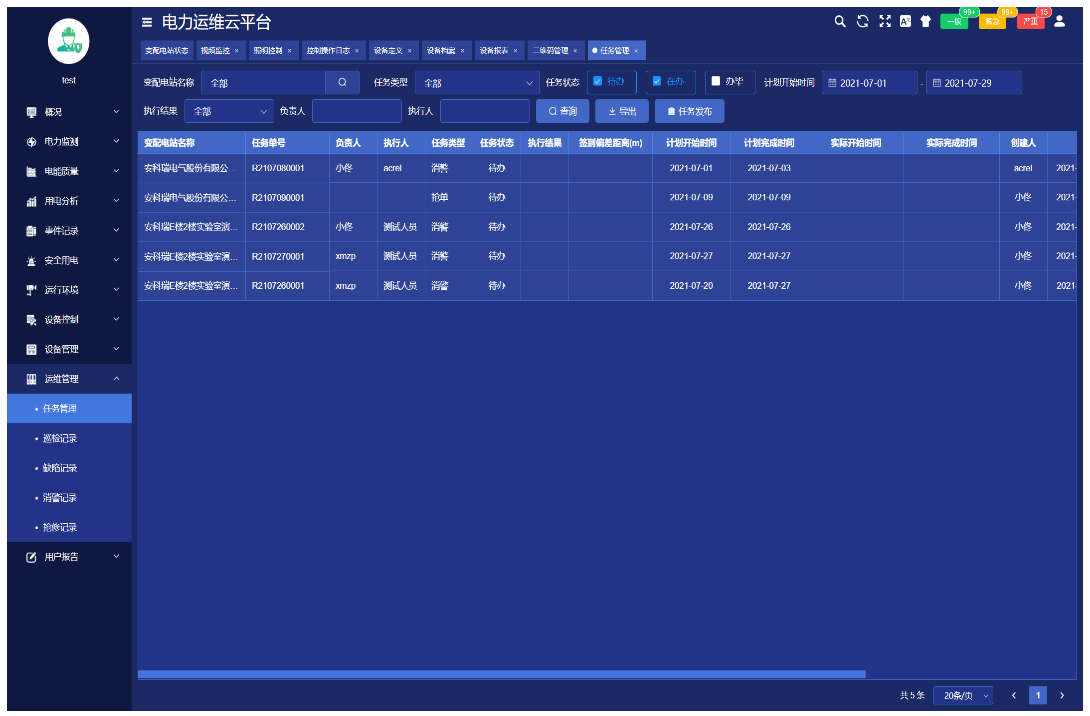
Task: Uncheck the 在办 task status checkbox
Action: coord(657,82)
